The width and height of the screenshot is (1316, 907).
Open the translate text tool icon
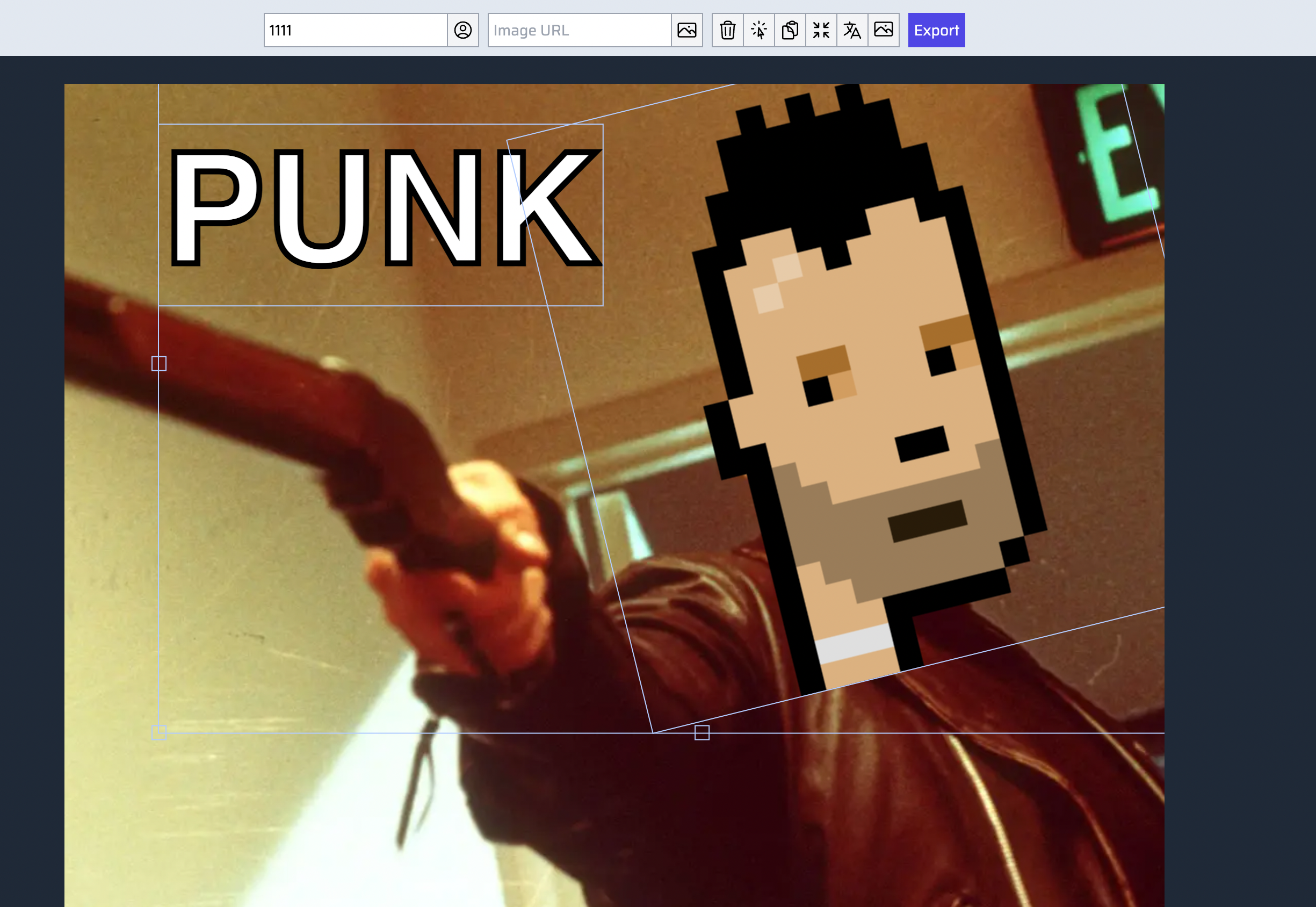click(x=852, y=30)
